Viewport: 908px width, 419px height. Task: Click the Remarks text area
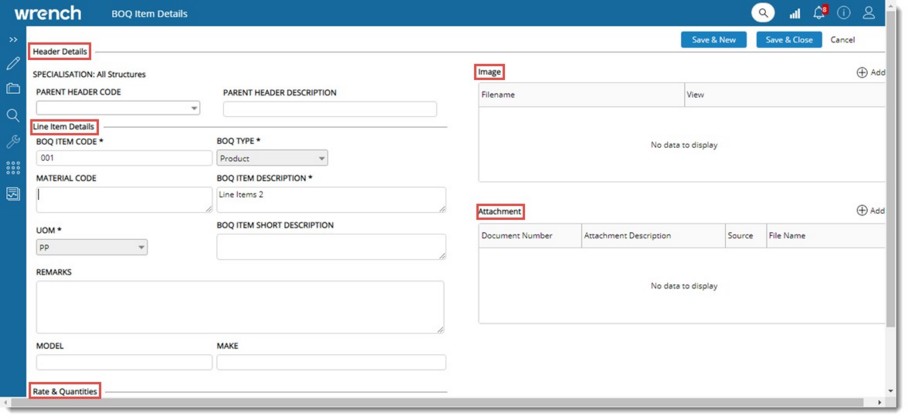[x=240, y=307]
